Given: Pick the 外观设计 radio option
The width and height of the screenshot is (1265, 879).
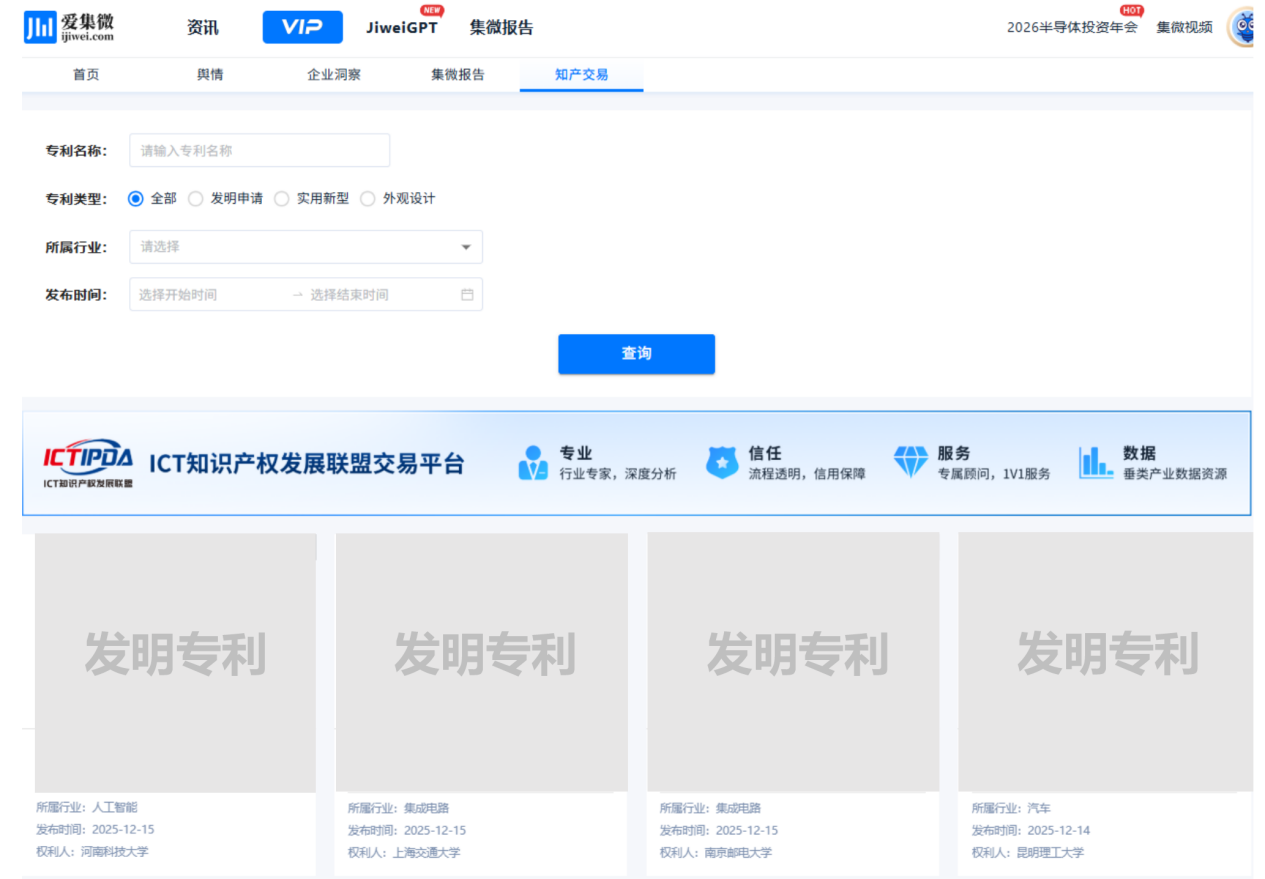Looking at the screenshot, I should pyautogui.click(x=368, y=199).
